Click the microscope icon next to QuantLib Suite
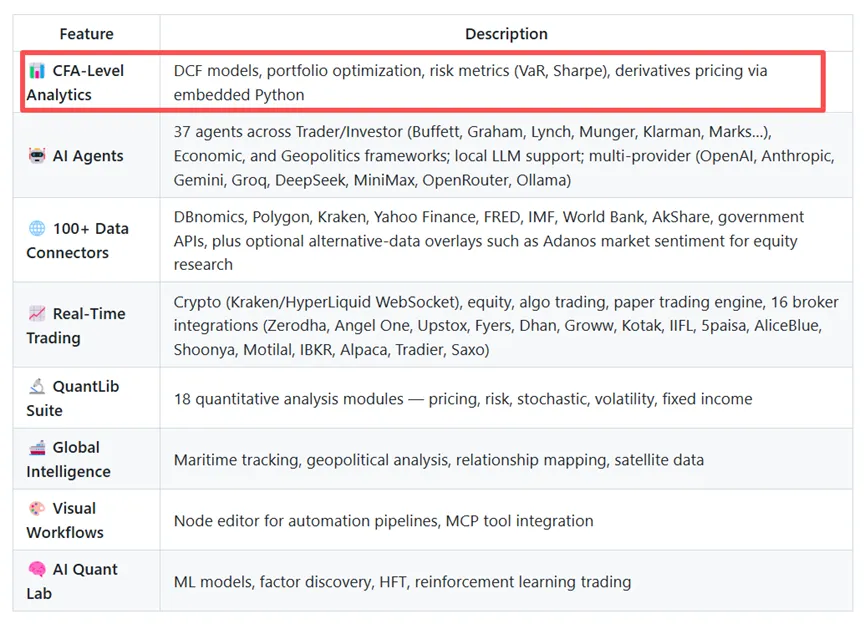 pos(37,387)
